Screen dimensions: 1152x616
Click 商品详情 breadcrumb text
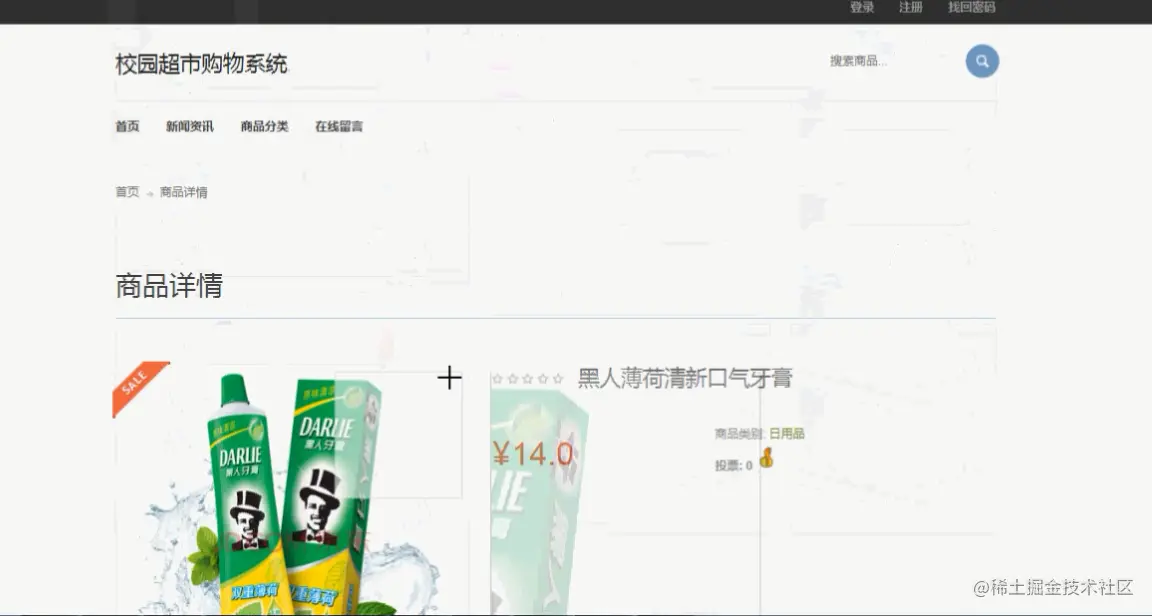click(184, 192)
